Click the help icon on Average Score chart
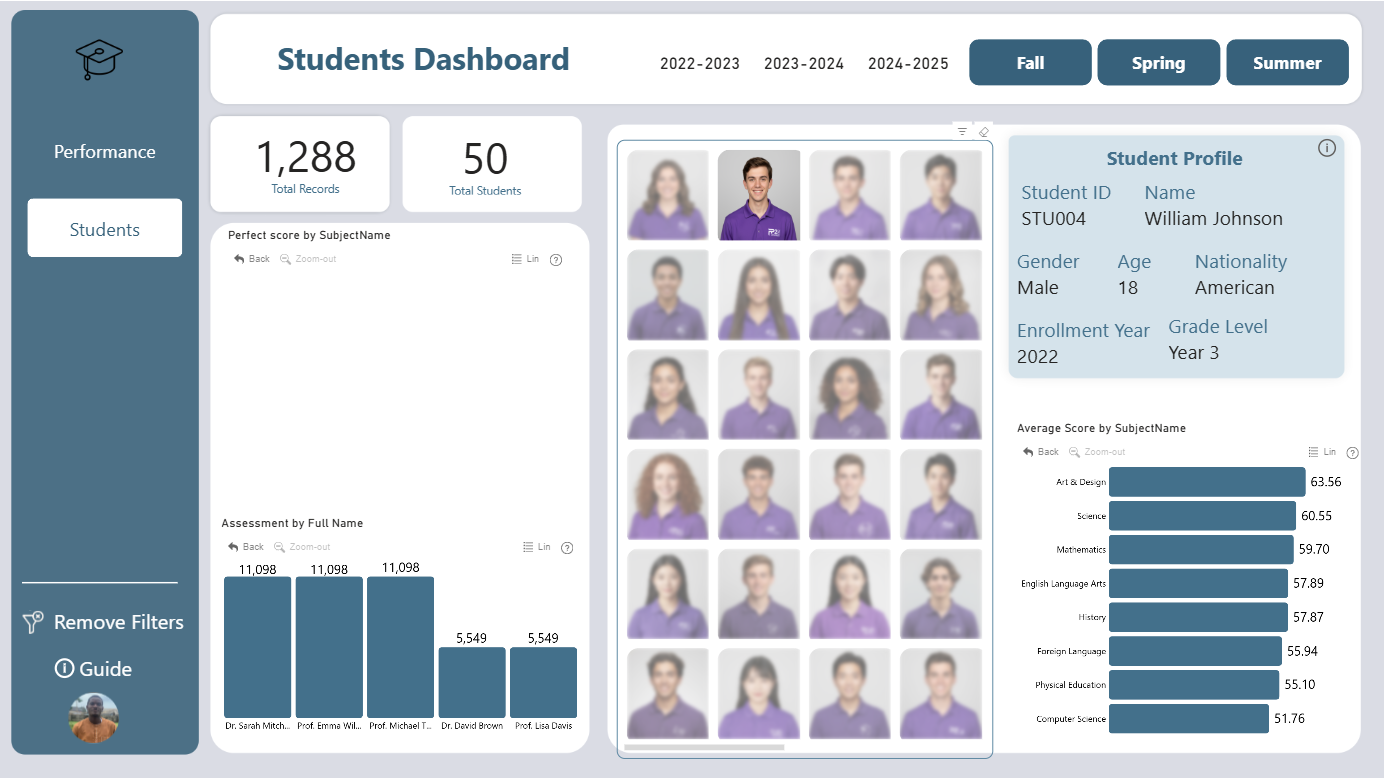Viewport: 1384px width, 778px height. point(1353,453)
